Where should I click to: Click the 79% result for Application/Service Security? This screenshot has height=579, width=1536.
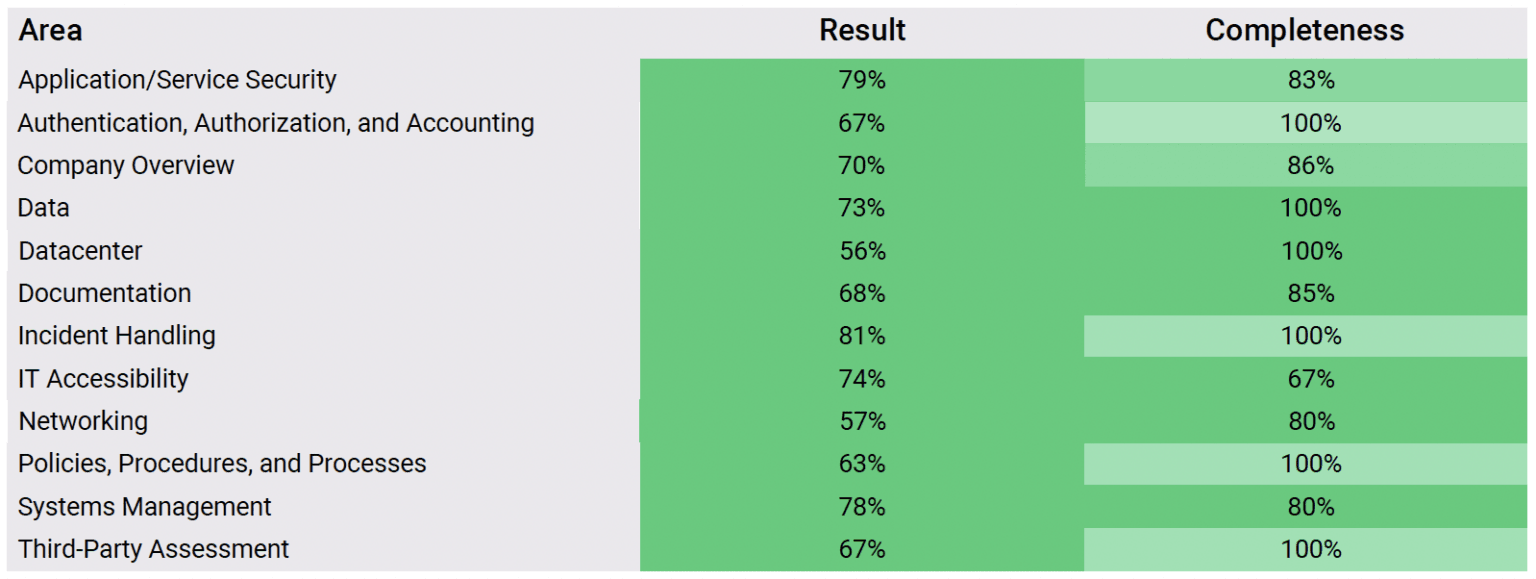[x=862, y=80]
